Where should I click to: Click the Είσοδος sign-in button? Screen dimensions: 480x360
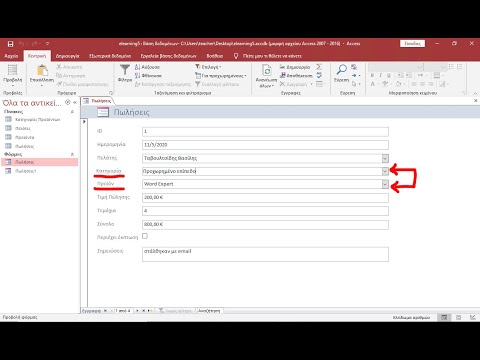coord(412,44)
